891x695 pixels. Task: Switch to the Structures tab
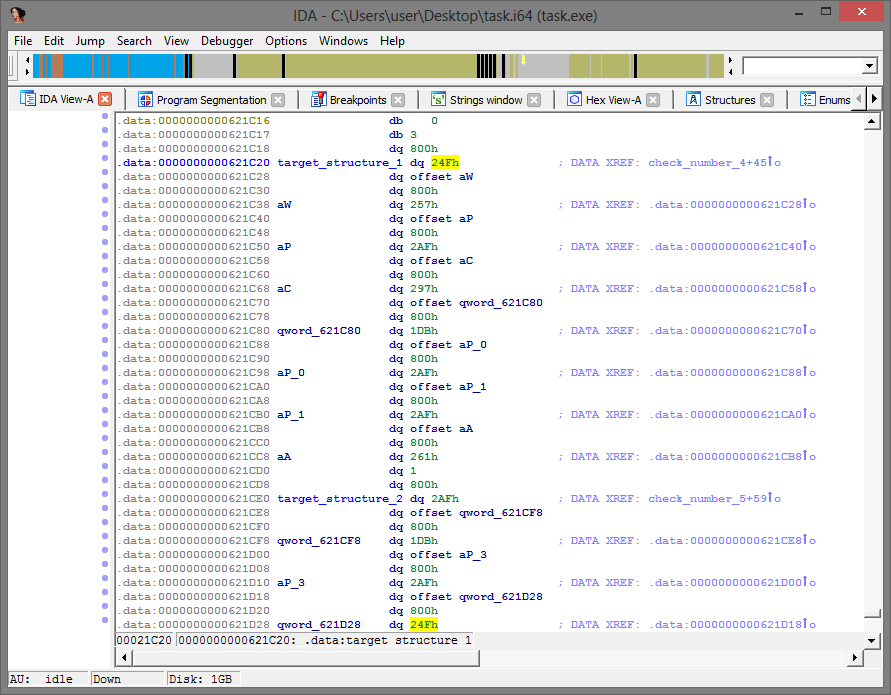coord(729,100)
